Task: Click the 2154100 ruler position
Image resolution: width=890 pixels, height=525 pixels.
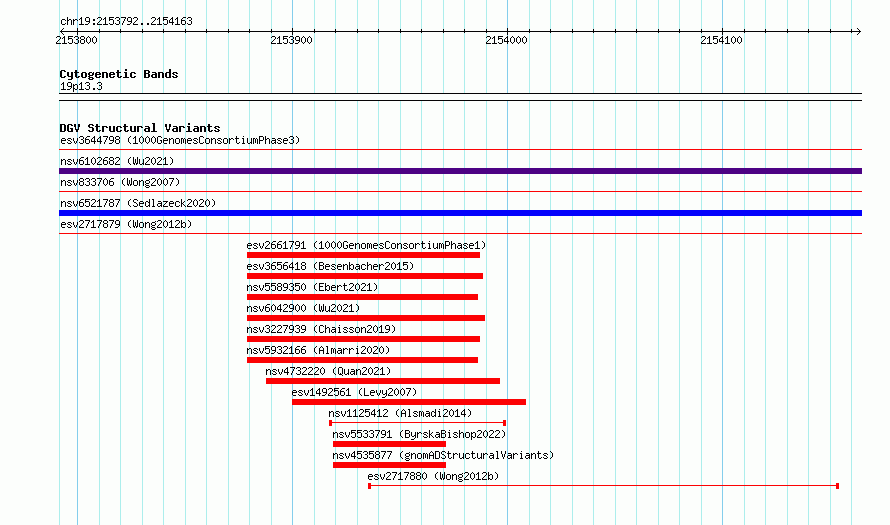Action: (721, 40)
